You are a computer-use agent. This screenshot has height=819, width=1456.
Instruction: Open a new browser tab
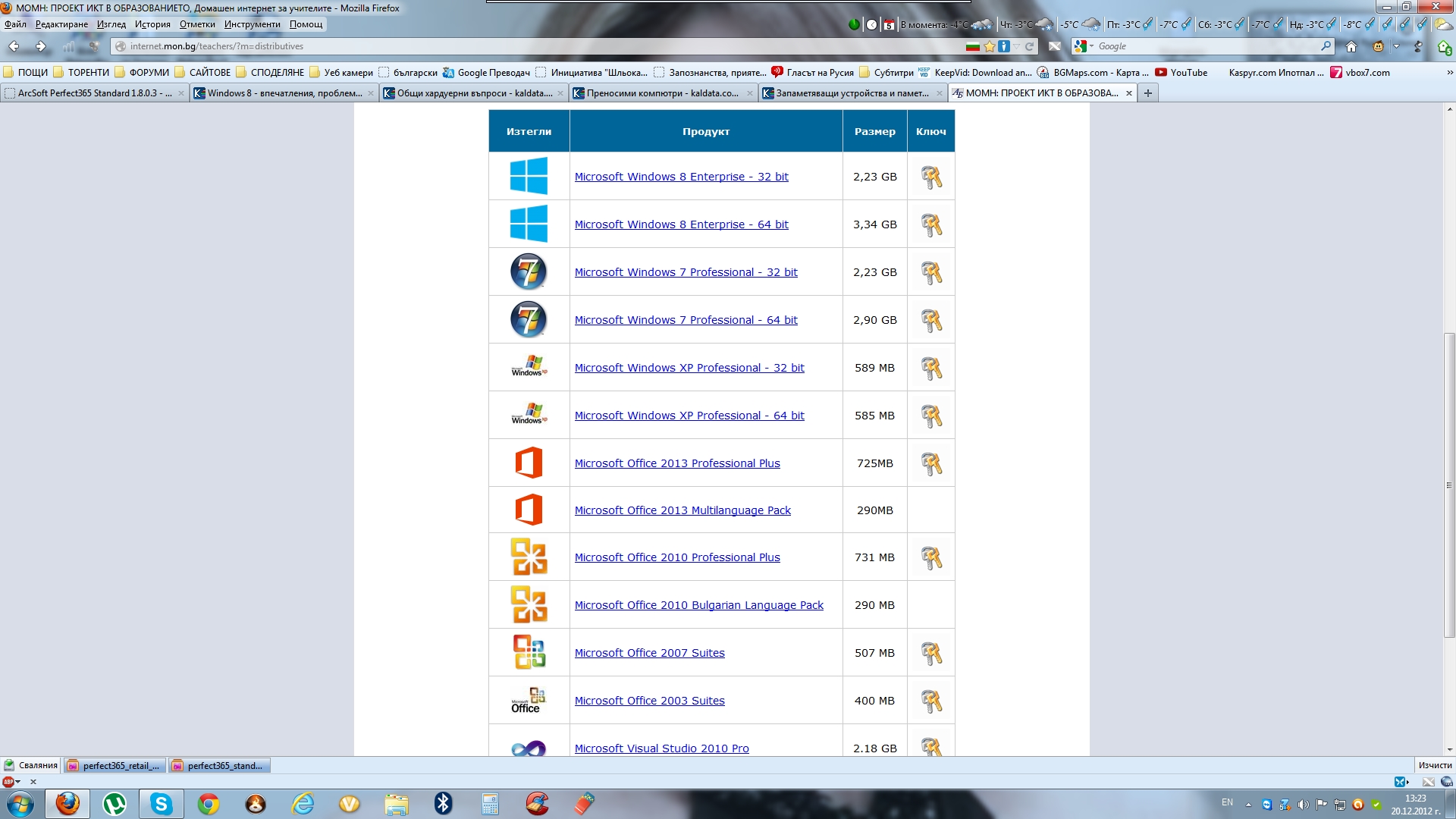(1148, 93)
